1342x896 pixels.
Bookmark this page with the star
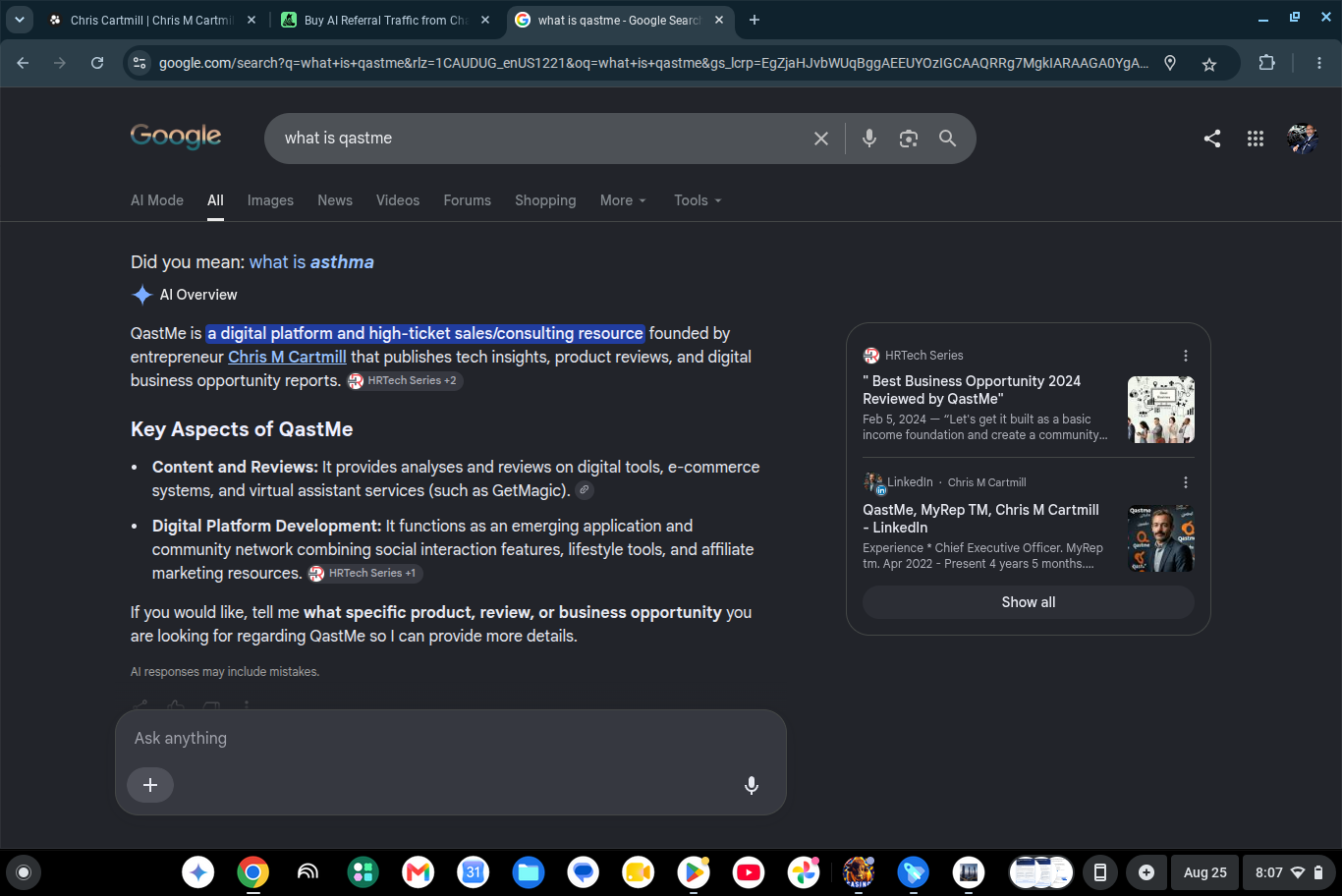1209,64
